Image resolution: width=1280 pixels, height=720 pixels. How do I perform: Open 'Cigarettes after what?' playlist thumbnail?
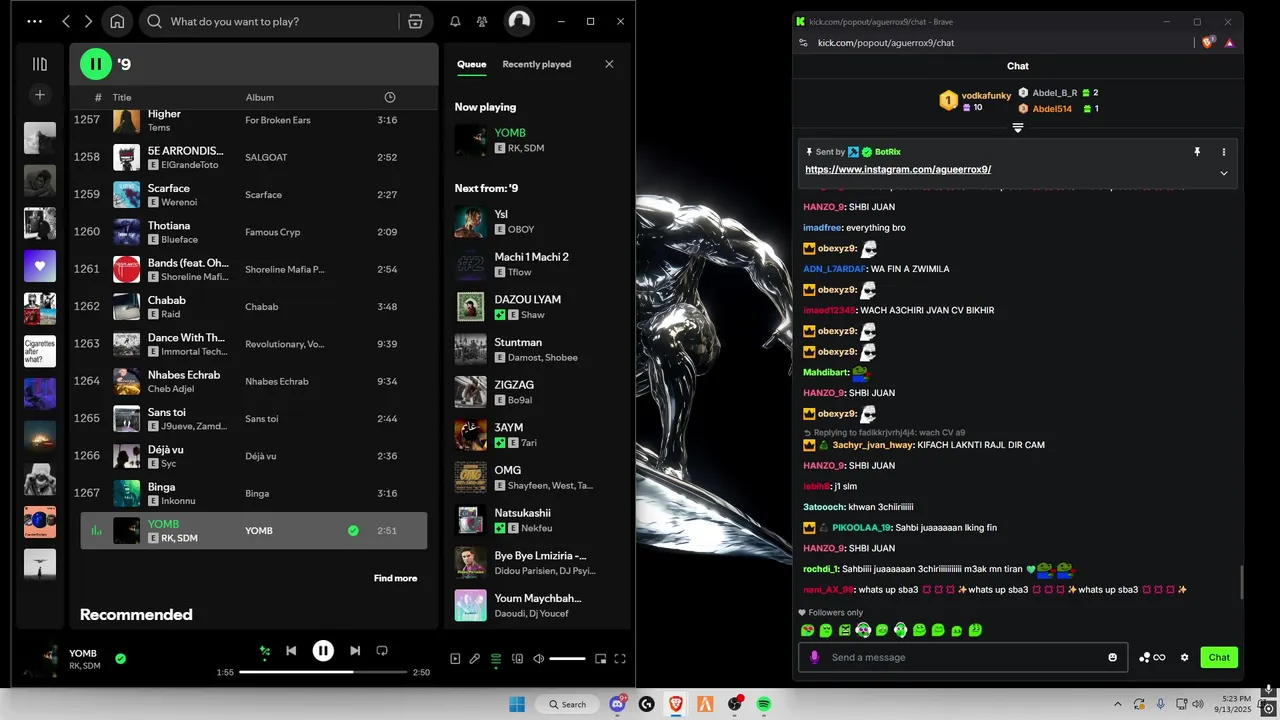40,351
